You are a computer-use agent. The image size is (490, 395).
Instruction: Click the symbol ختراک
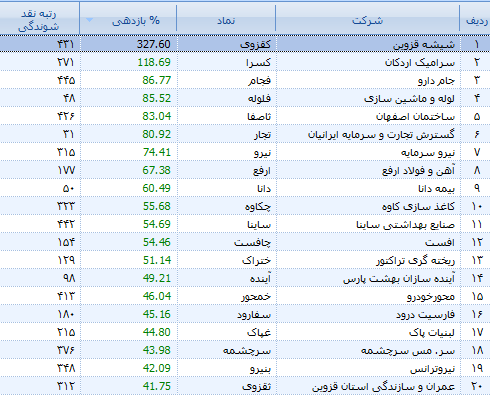click(256, 260)
